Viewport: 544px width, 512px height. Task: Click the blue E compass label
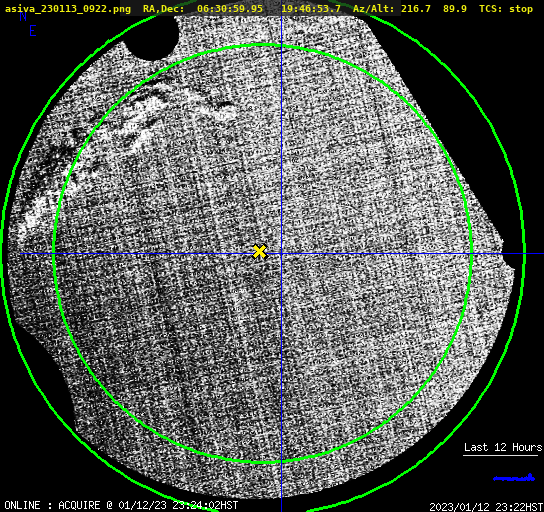click(x=33, y=31)
